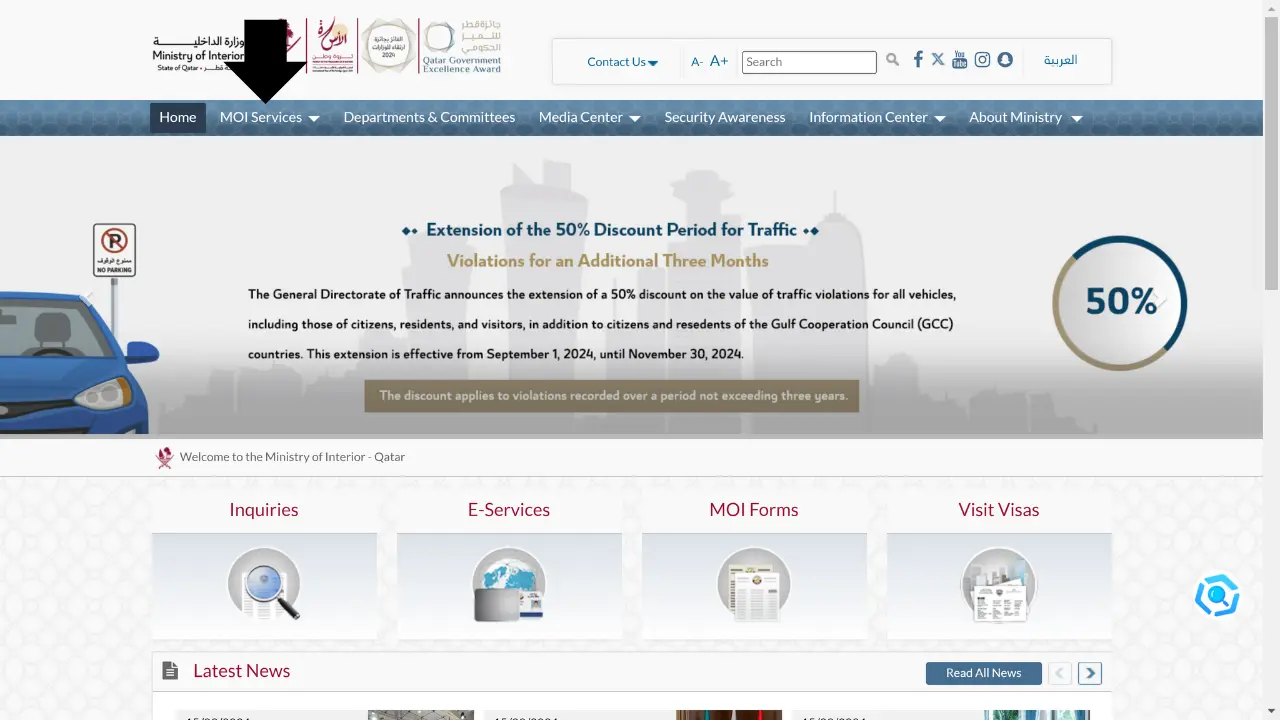The width and height of the screenshot is (1280, 720).
Task: Click the search magnifier icon
Action: (892, 61)
